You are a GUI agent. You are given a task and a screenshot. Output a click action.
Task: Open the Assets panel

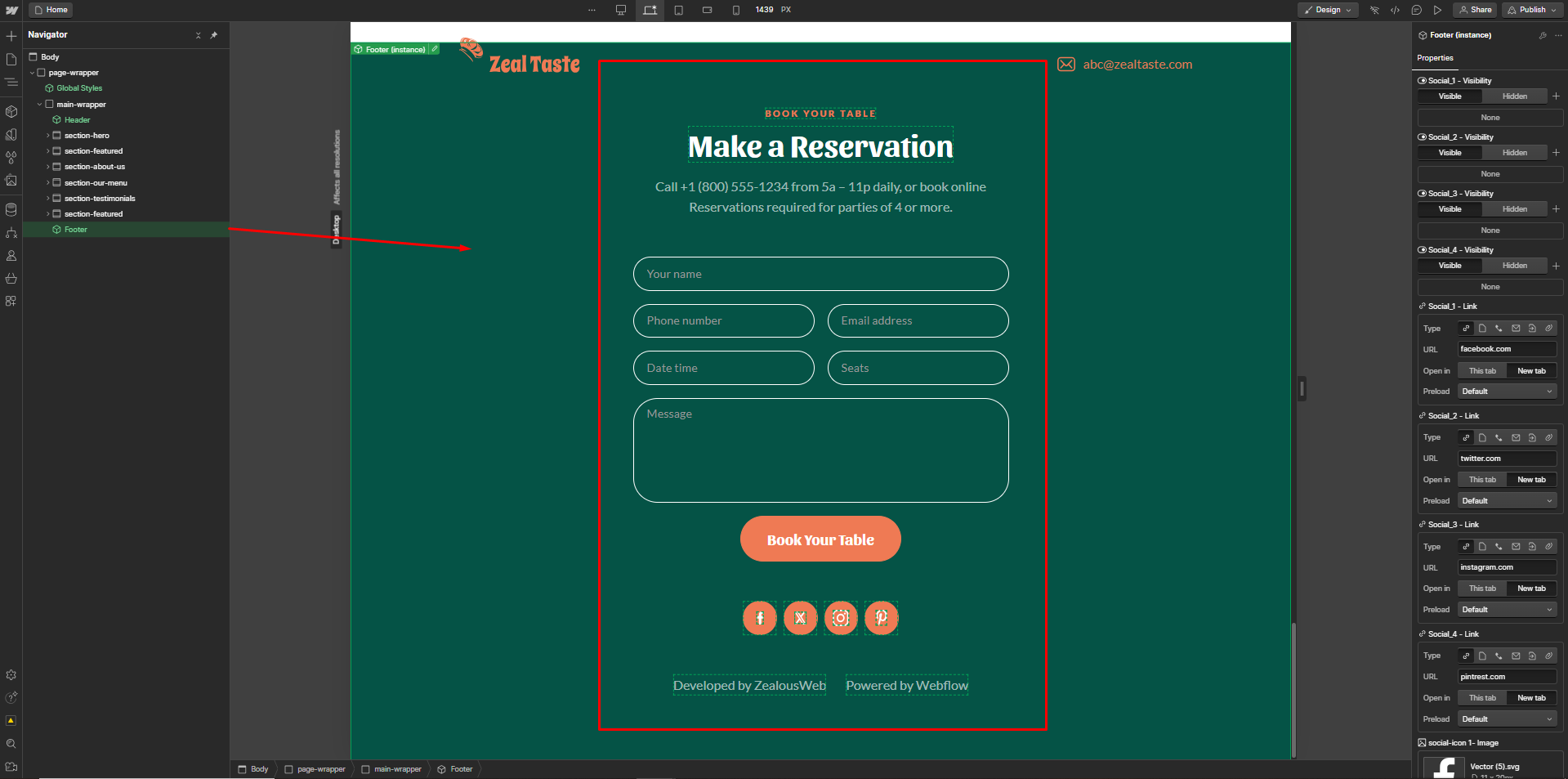click(11, 181)
